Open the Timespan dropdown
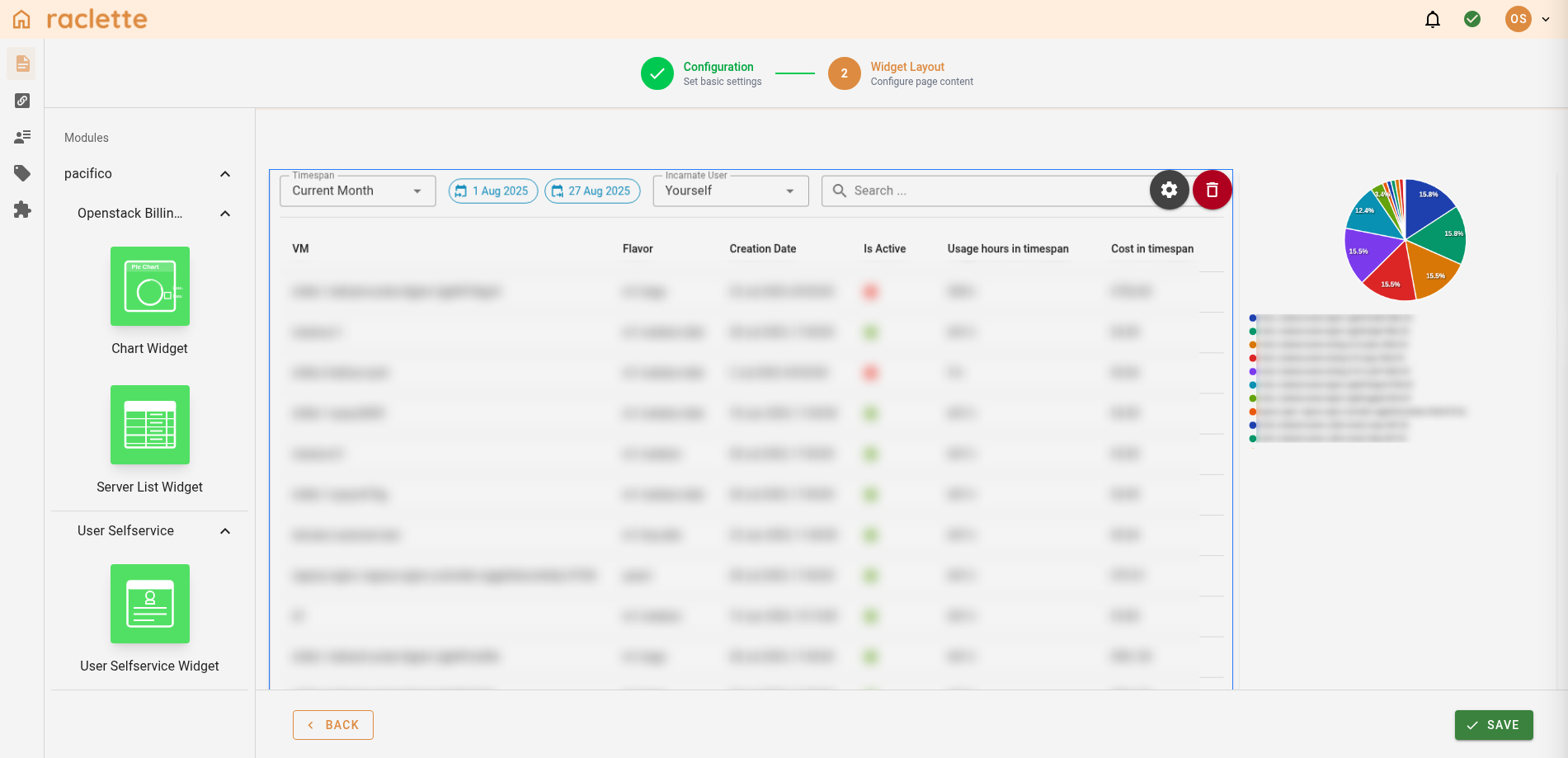 point(357,191)
